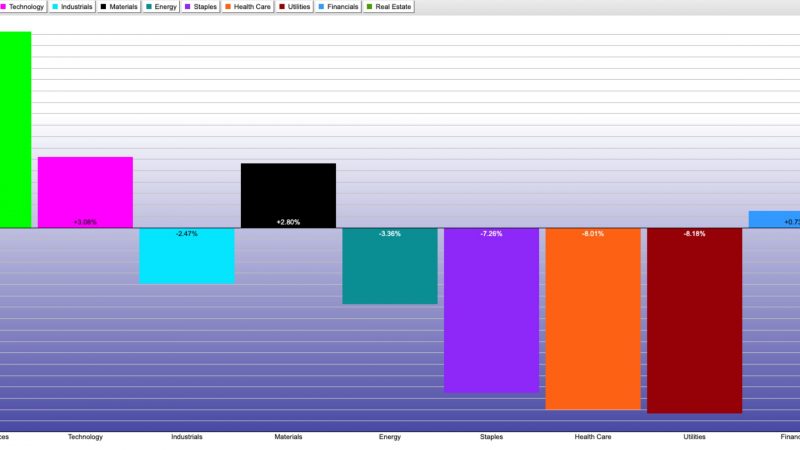This screenshot has width=800, height=450.
Task: Click the magenta Technology bar
Action: pyautogui.click(x=85, y=192)
